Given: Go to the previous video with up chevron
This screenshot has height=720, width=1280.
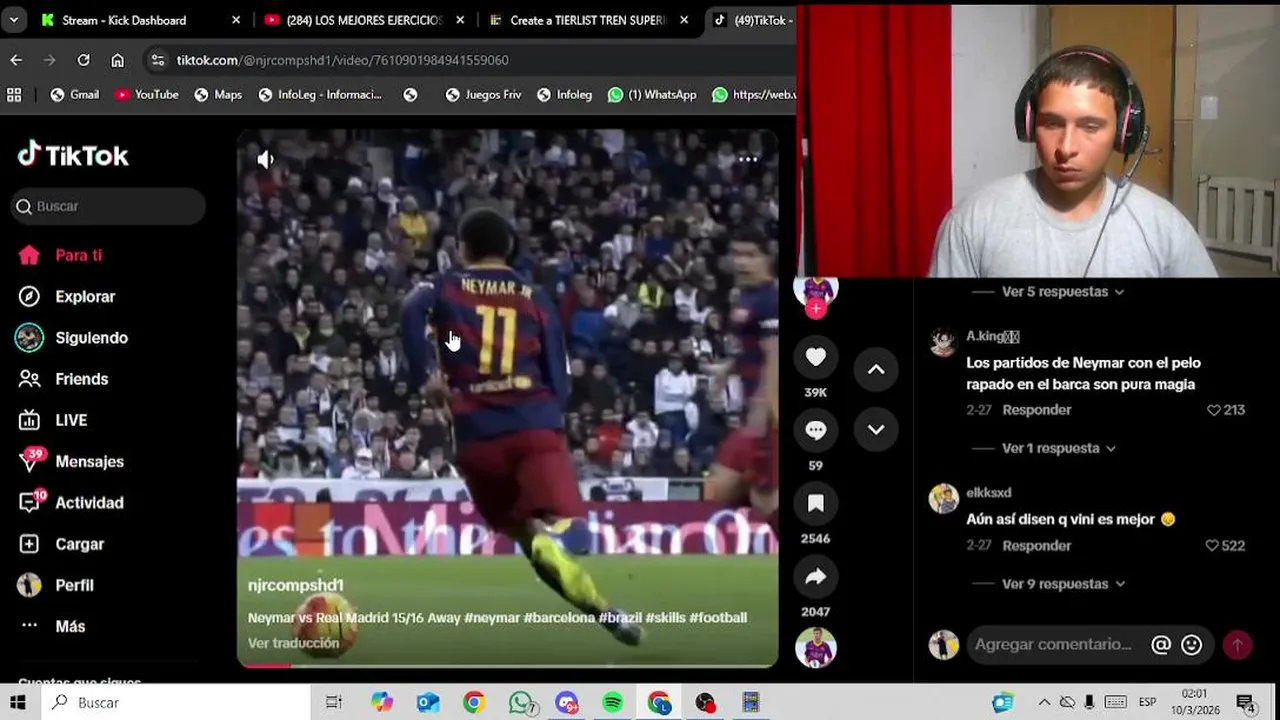Looking at the screenshot, I should point(876,370).
